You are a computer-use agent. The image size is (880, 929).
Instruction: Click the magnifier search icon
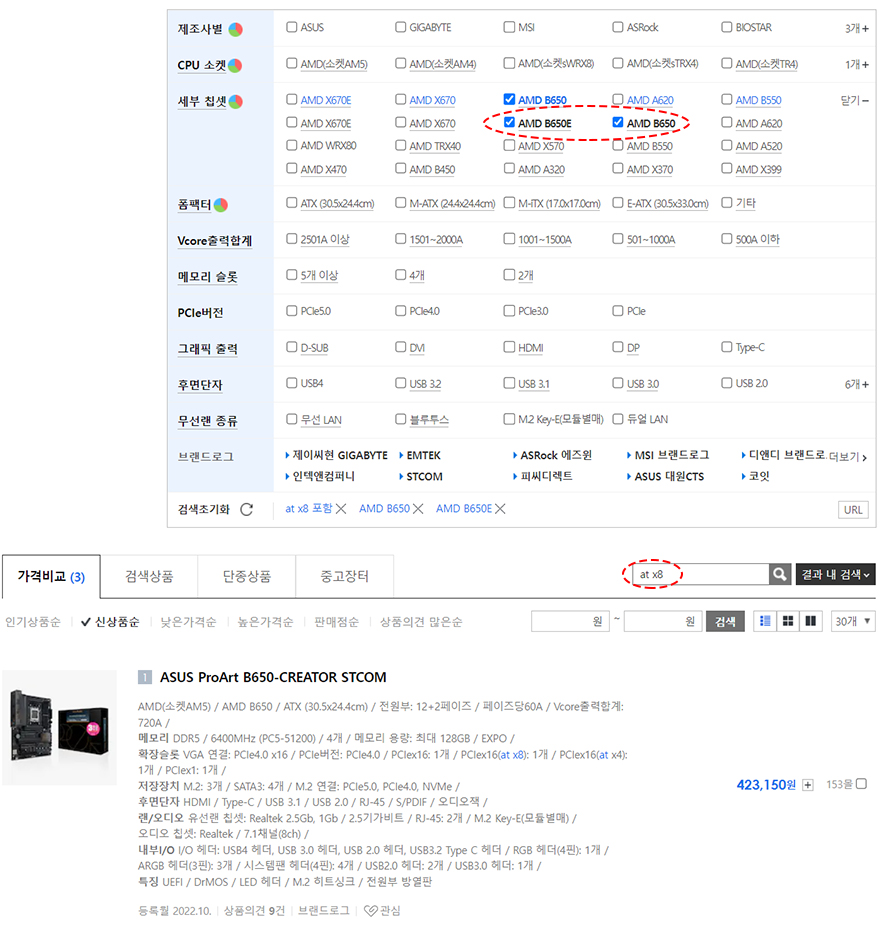[x=780, y=574]
